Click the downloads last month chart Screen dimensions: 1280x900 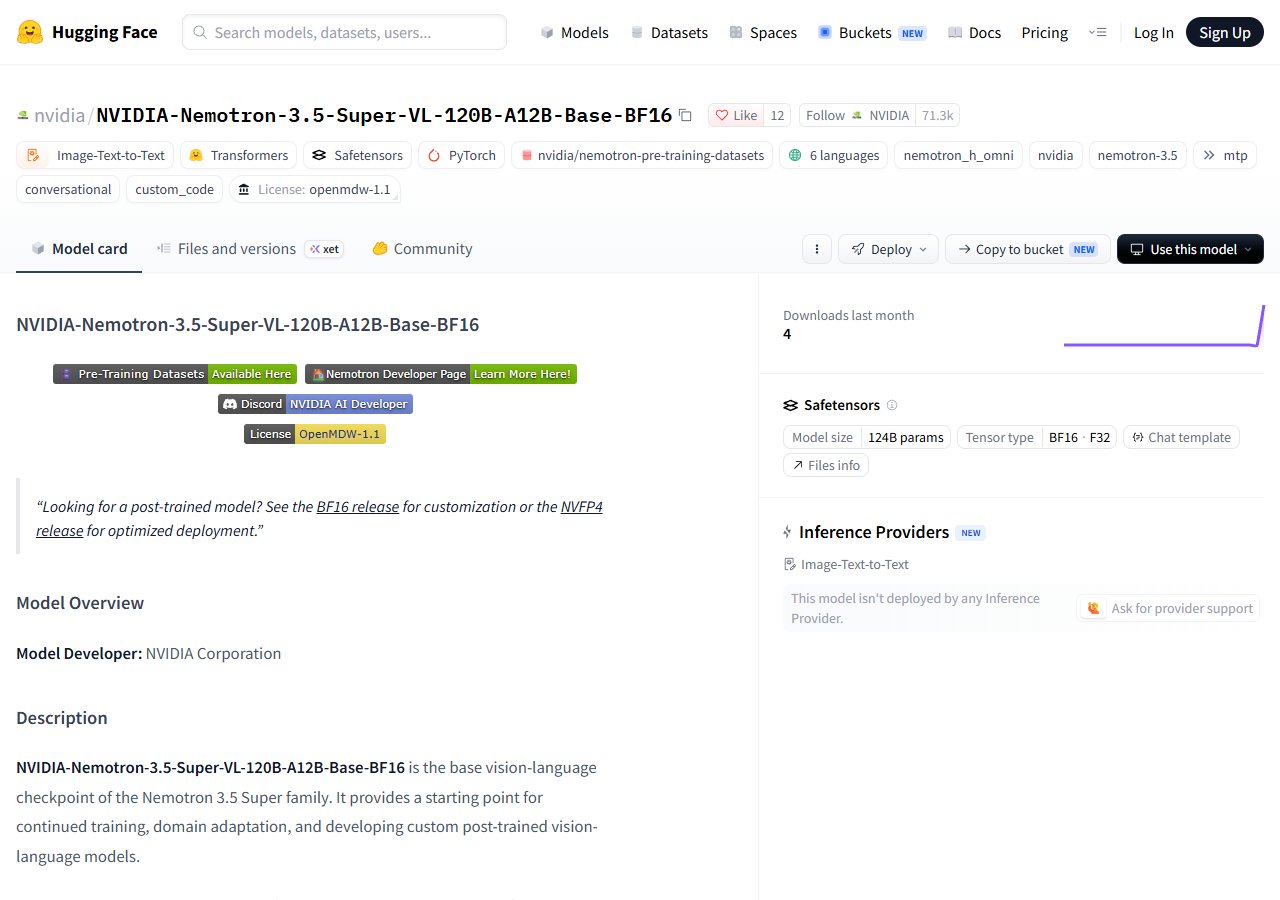point(1164,325)
